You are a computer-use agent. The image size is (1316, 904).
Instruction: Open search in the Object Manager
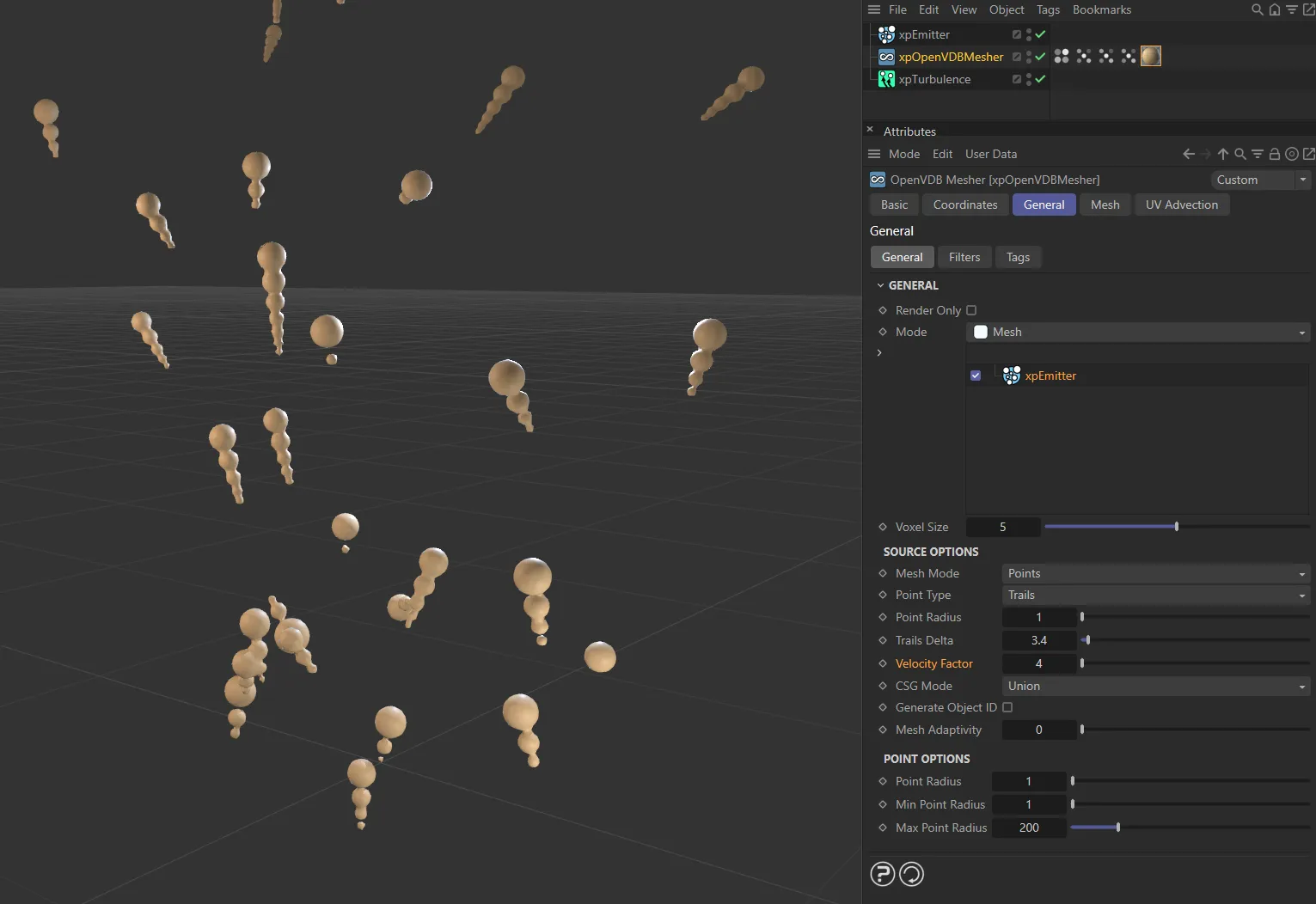1257,10
